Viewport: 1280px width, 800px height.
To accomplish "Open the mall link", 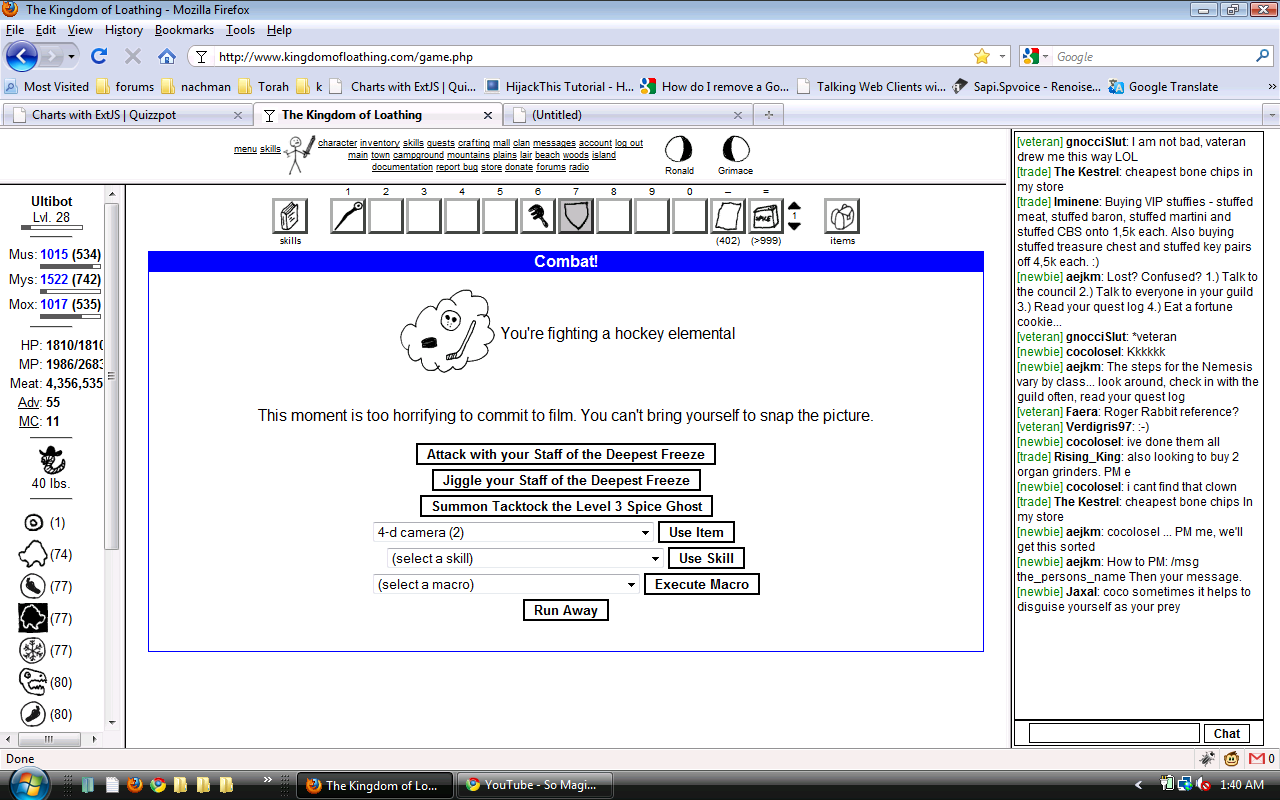I will [x=501, y=143].
